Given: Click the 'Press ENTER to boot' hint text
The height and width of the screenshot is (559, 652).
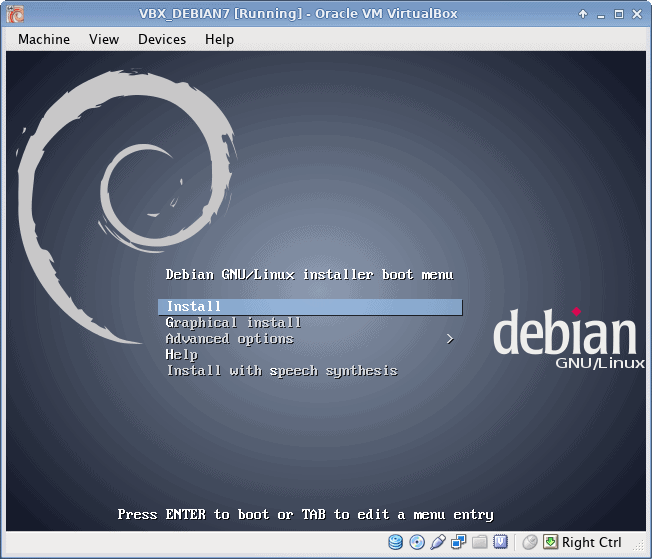Looking at the screenshot, I should pyautogui.click(x=306, y=514).
